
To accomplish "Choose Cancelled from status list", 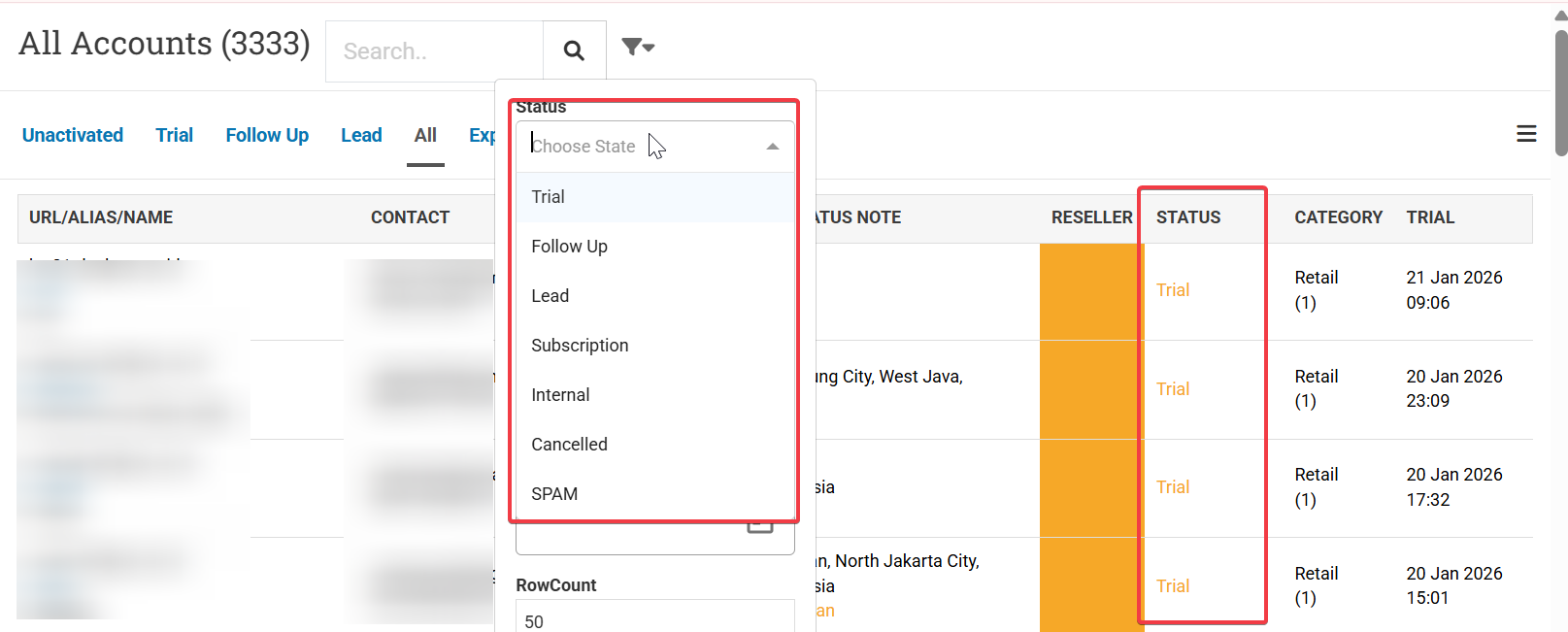I will point(570,445).
